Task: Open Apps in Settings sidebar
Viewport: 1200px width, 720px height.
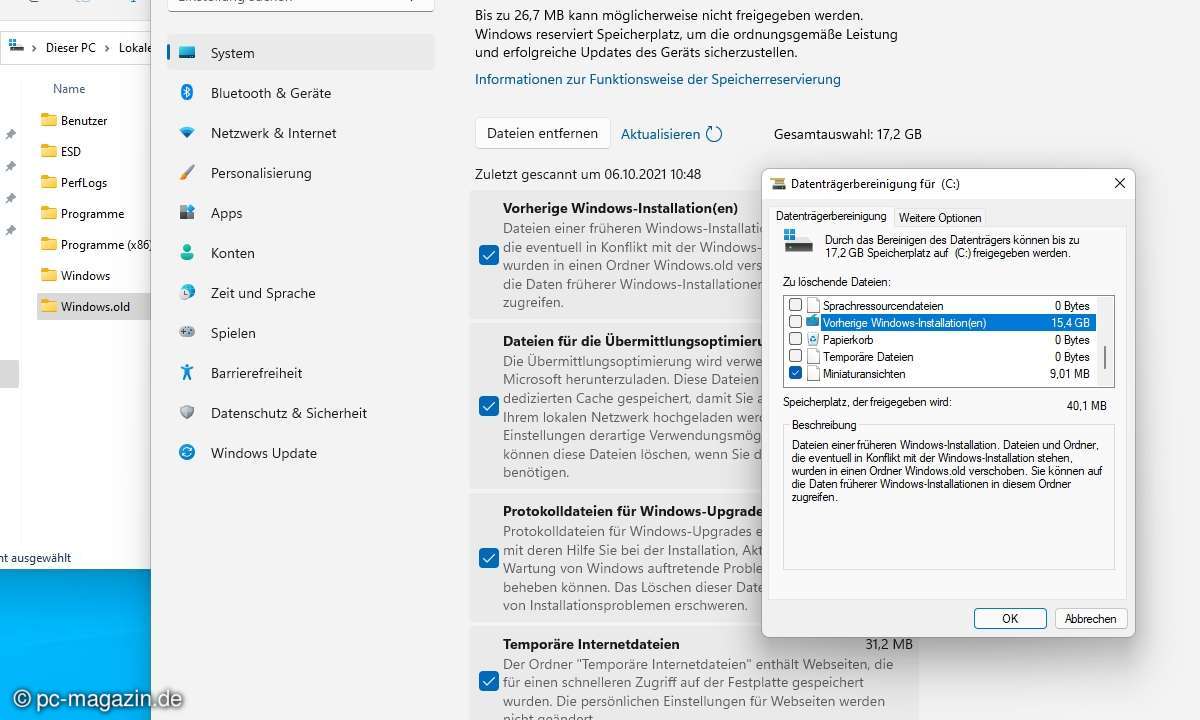Action: (x=301, y=213)
